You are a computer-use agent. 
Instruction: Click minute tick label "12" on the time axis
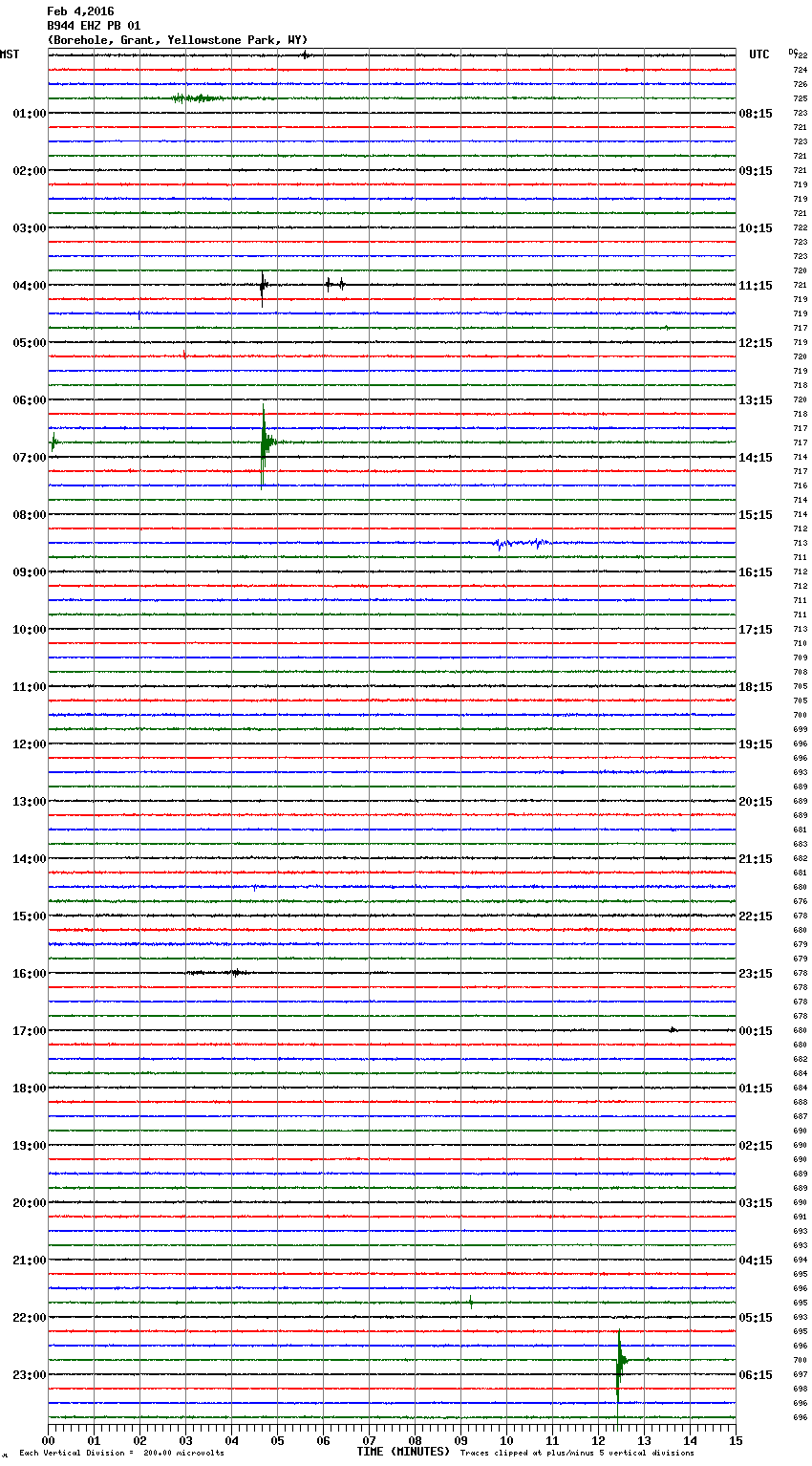(x=598, y=1441)
